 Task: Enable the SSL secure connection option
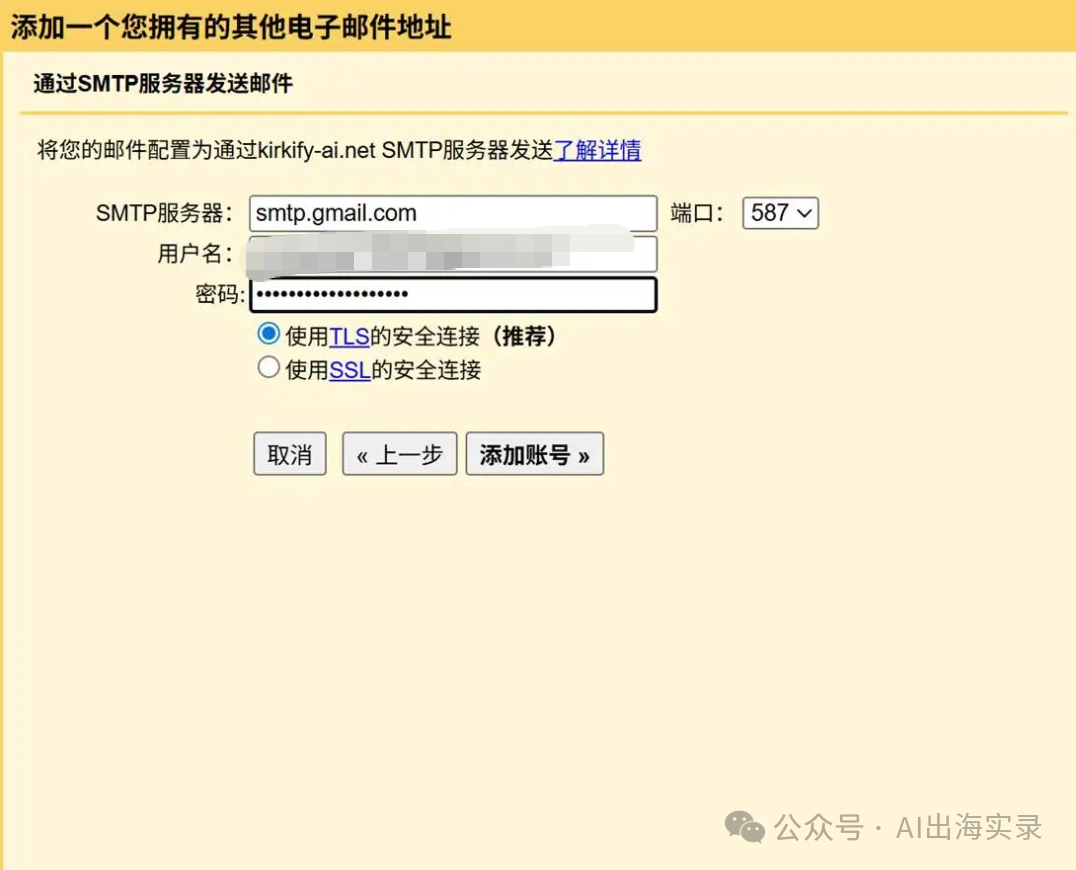click(x=268, y=368)
